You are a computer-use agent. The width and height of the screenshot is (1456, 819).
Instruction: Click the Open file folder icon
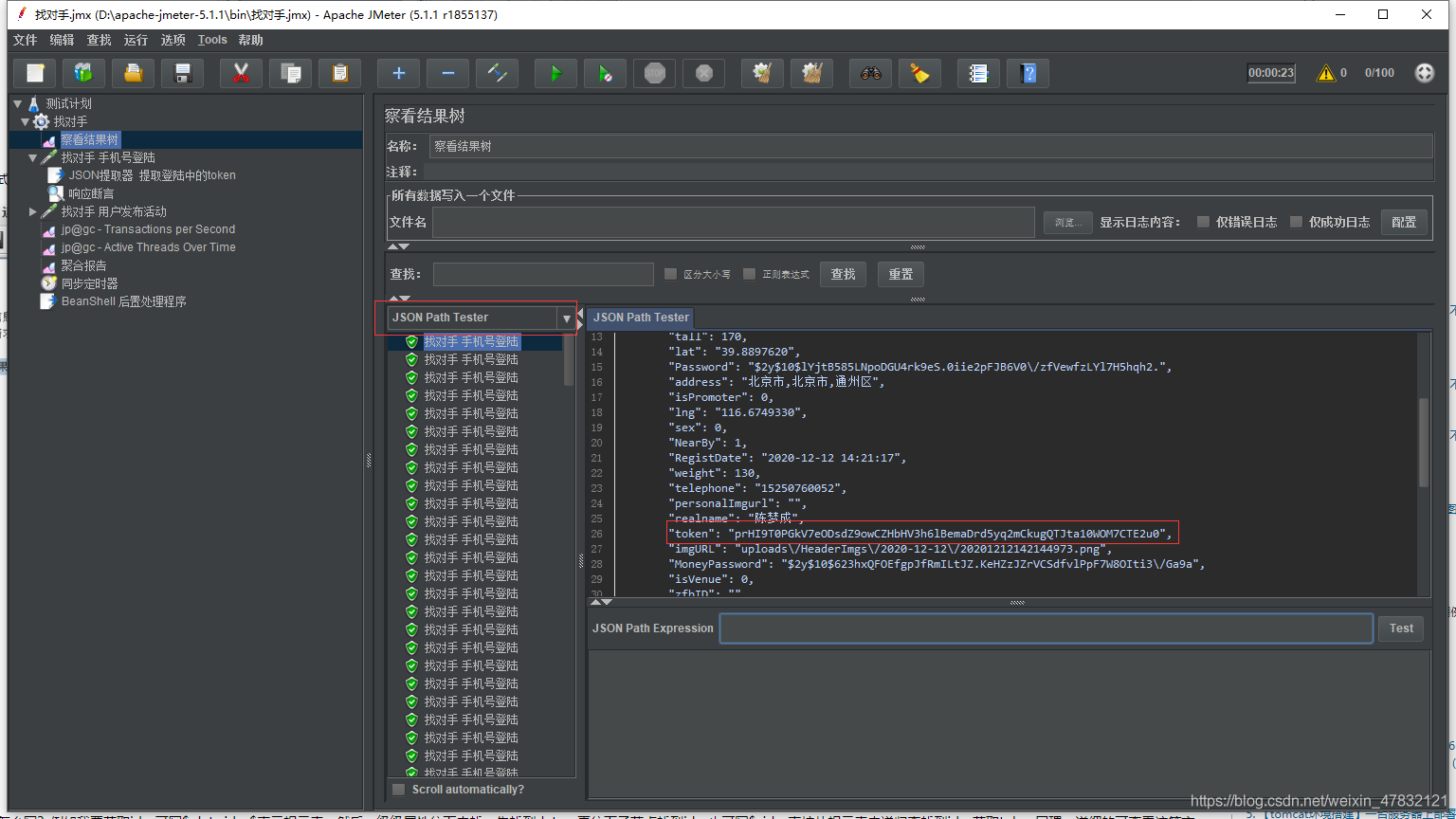pos(134,73)
